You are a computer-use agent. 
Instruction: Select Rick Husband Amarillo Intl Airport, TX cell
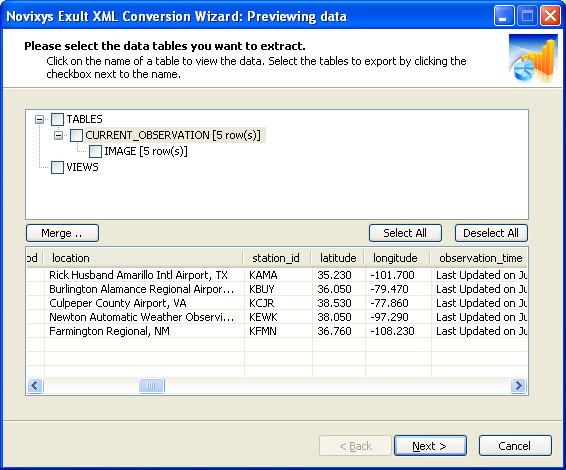click(x=144, y=275)
